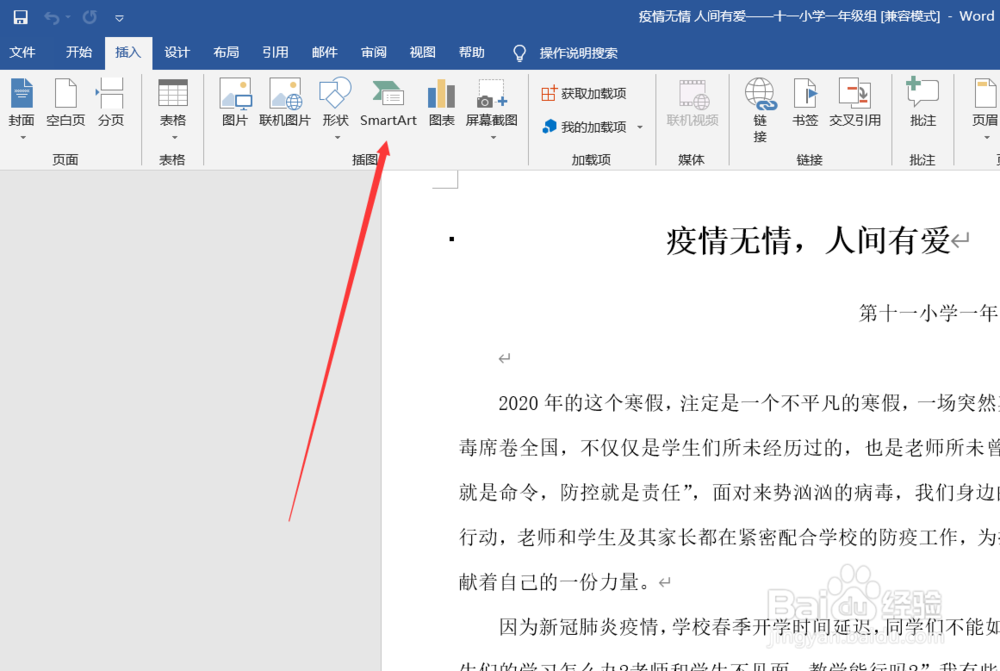Viewport: 1000px width, 671px height.
Task: Open the 视图 ribbon tab
Action: click(x=422, y=52)
